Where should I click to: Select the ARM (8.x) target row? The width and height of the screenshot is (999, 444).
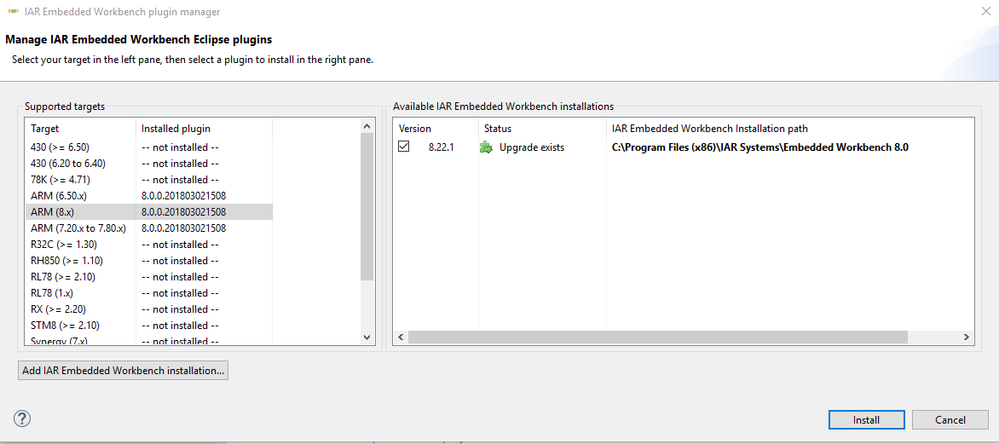[x=149, y=211]
